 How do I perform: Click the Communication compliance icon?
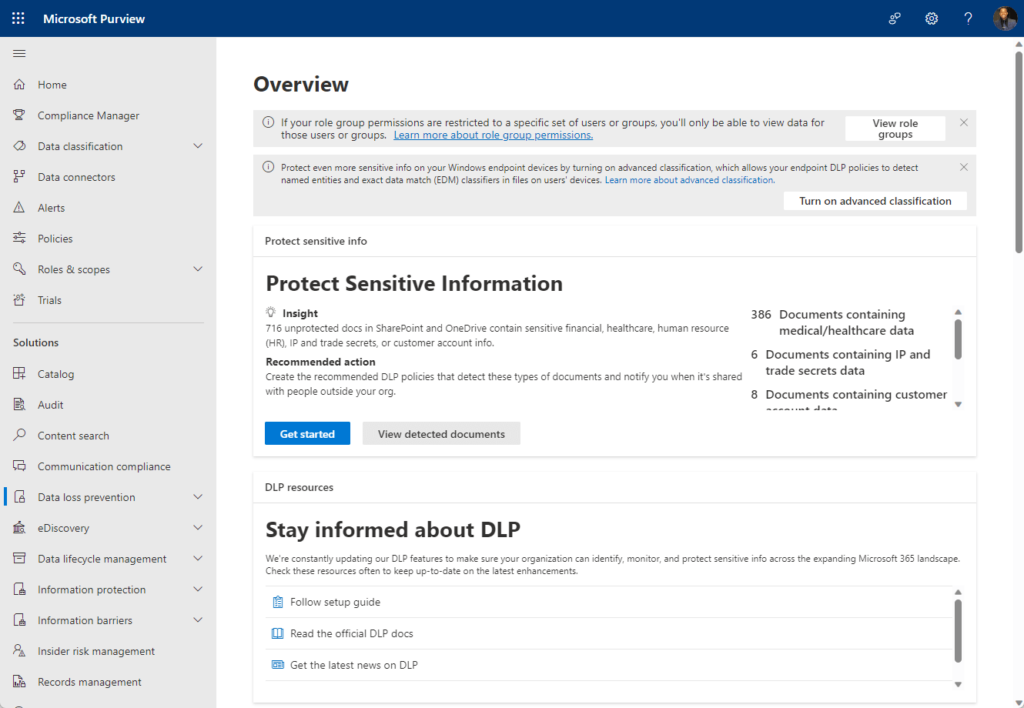pos(20,466)
